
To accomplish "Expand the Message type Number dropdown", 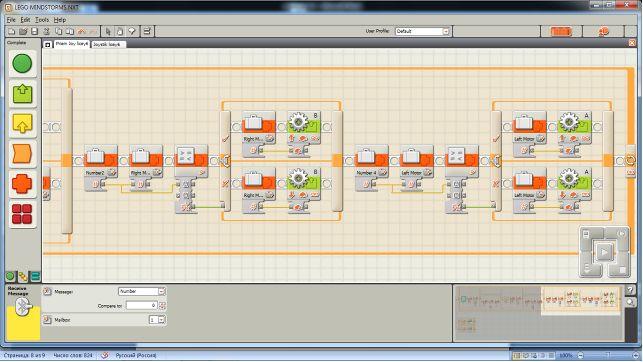I will [x=141, y=291].
